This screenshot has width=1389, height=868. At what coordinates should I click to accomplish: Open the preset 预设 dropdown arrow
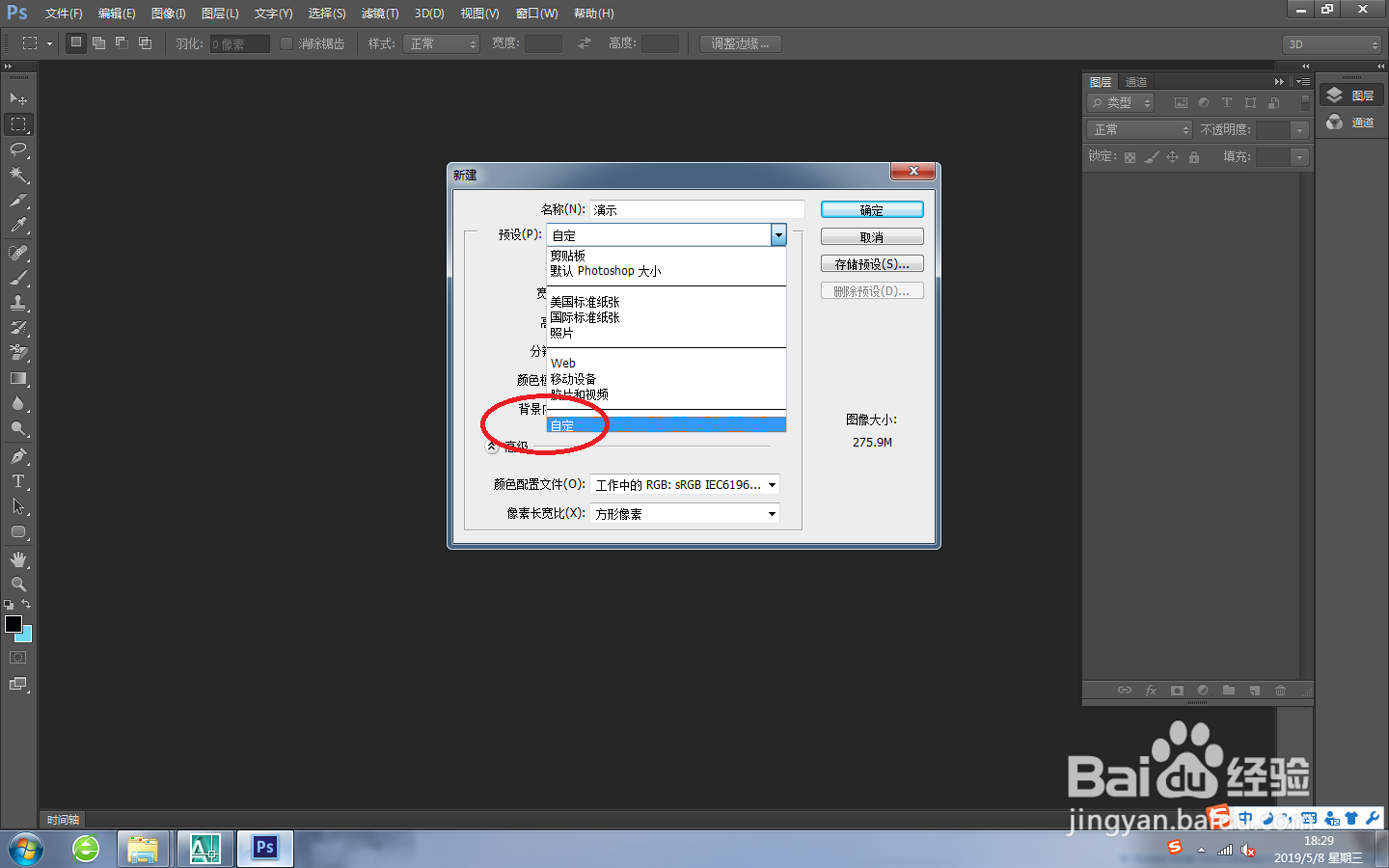point(778,234)
